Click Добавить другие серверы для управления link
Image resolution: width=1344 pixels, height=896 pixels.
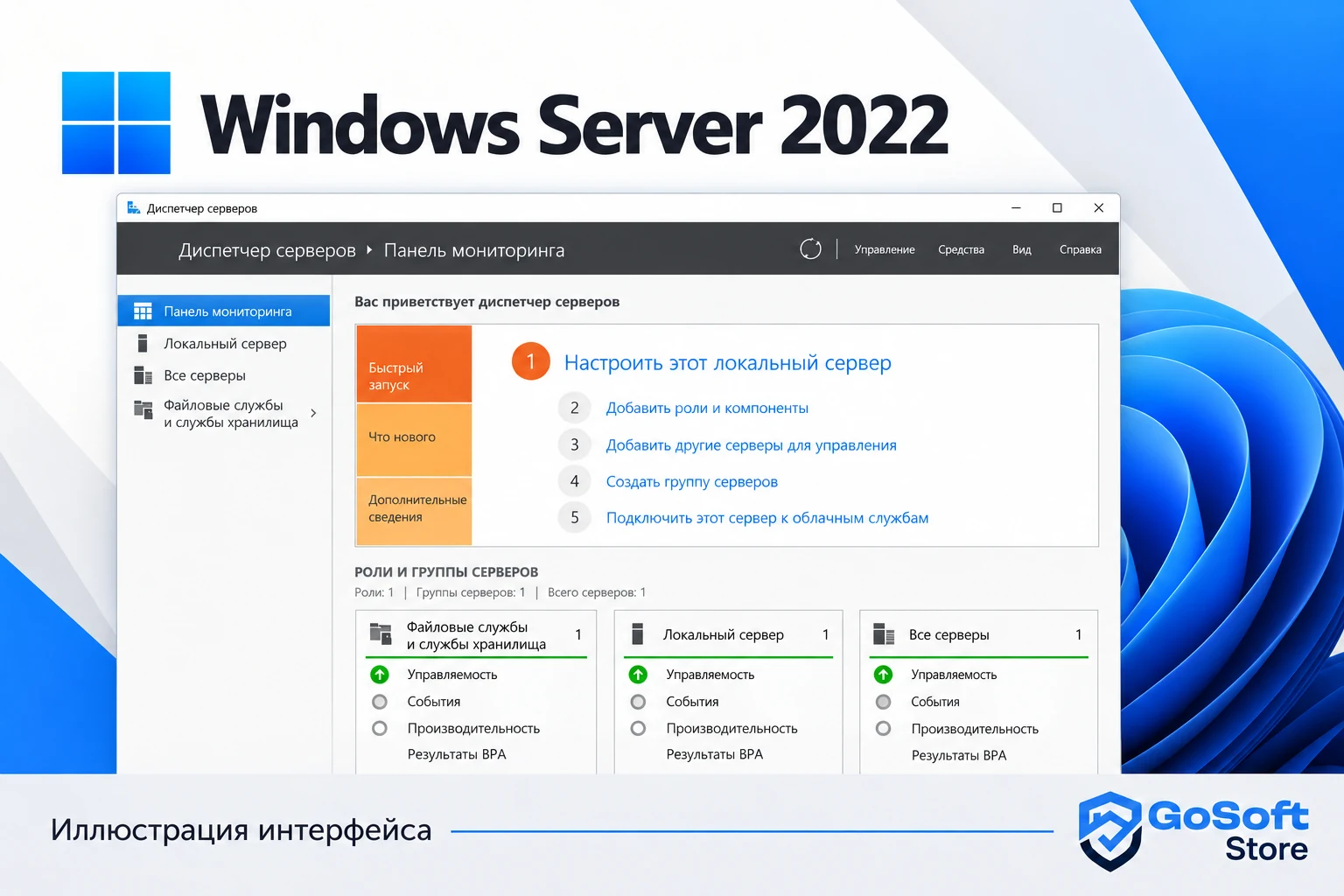(x=752, y=445)
